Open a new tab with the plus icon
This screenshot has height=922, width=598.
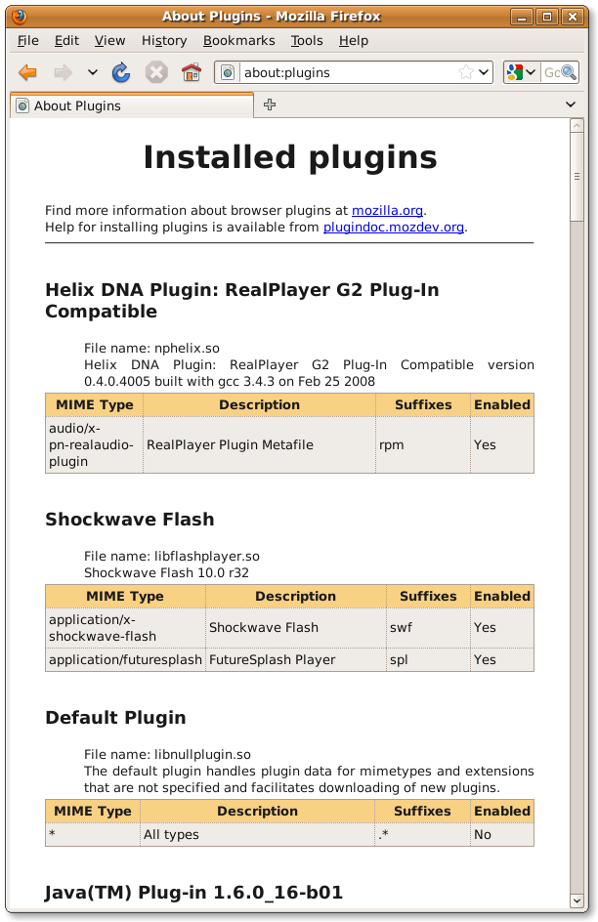click(269, 105)
